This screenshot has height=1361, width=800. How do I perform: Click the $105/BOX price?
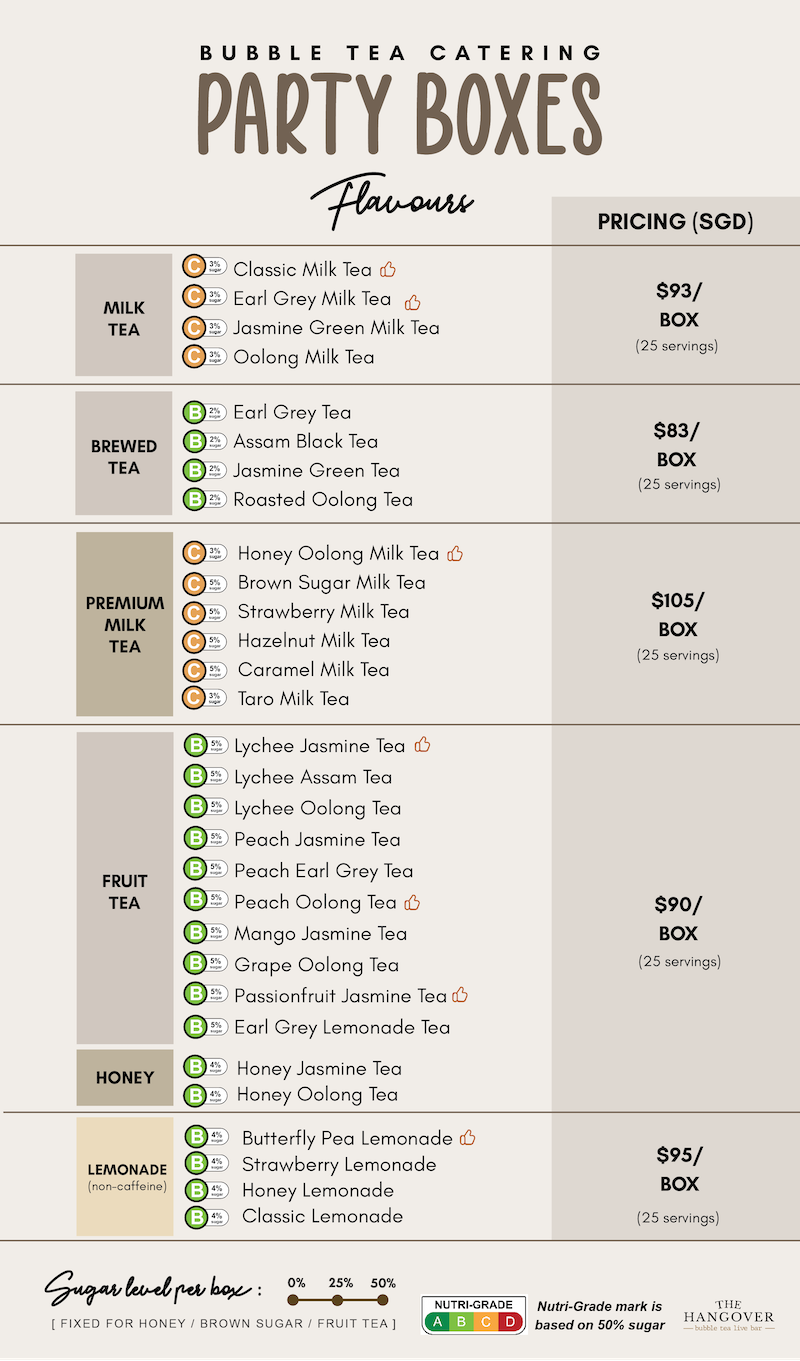(678, 615)
